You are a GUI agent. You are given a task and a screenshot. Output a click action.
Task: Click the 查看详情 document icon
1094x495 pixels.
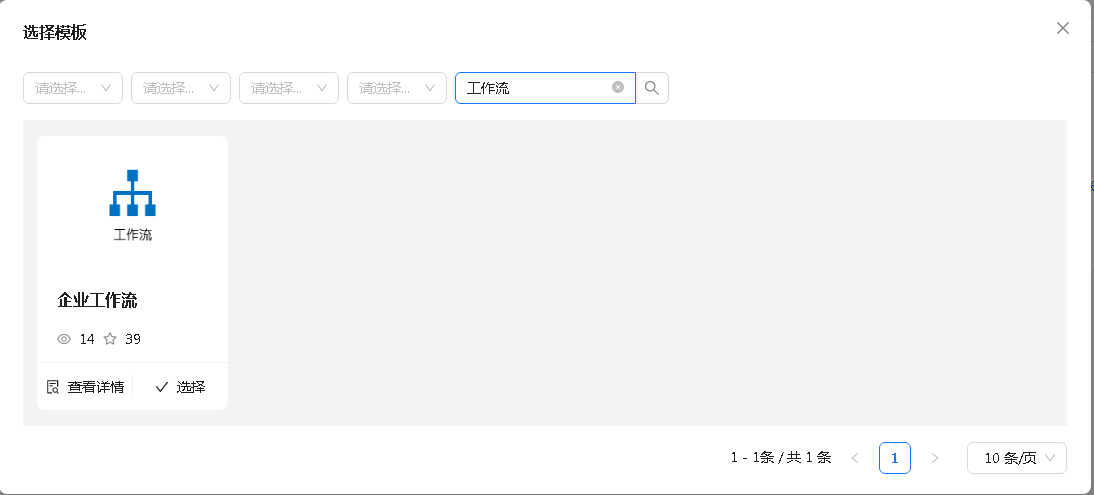point(52,387)
